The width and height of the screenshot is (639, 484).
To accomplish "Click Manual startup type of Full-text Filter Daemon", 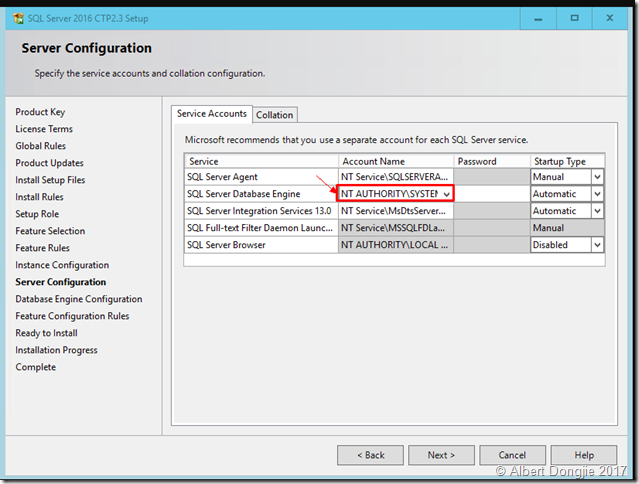I will (x=567, y=228).
